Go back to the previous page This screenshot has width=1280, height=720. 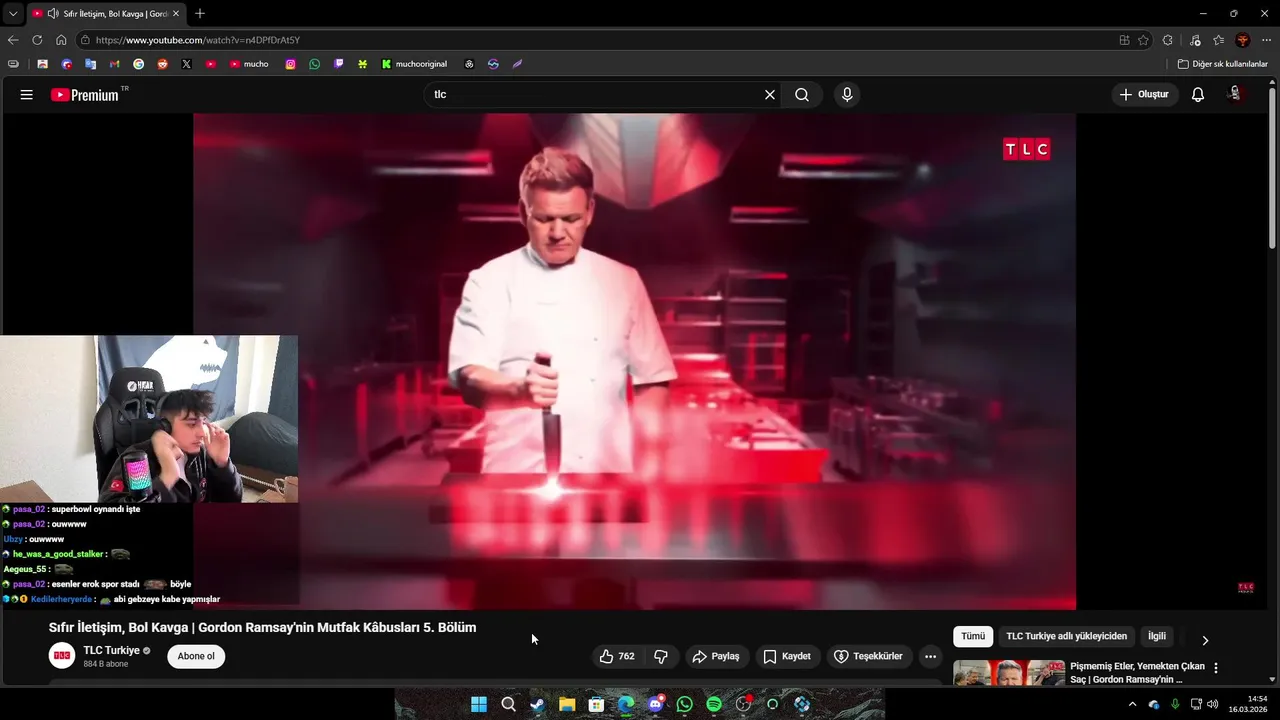pyautogui.click(x=13, y=40)
